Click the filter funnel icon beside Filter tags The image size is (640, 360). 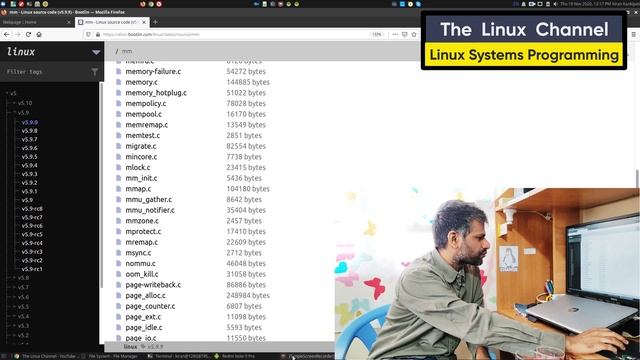click(x=95, y=72)
